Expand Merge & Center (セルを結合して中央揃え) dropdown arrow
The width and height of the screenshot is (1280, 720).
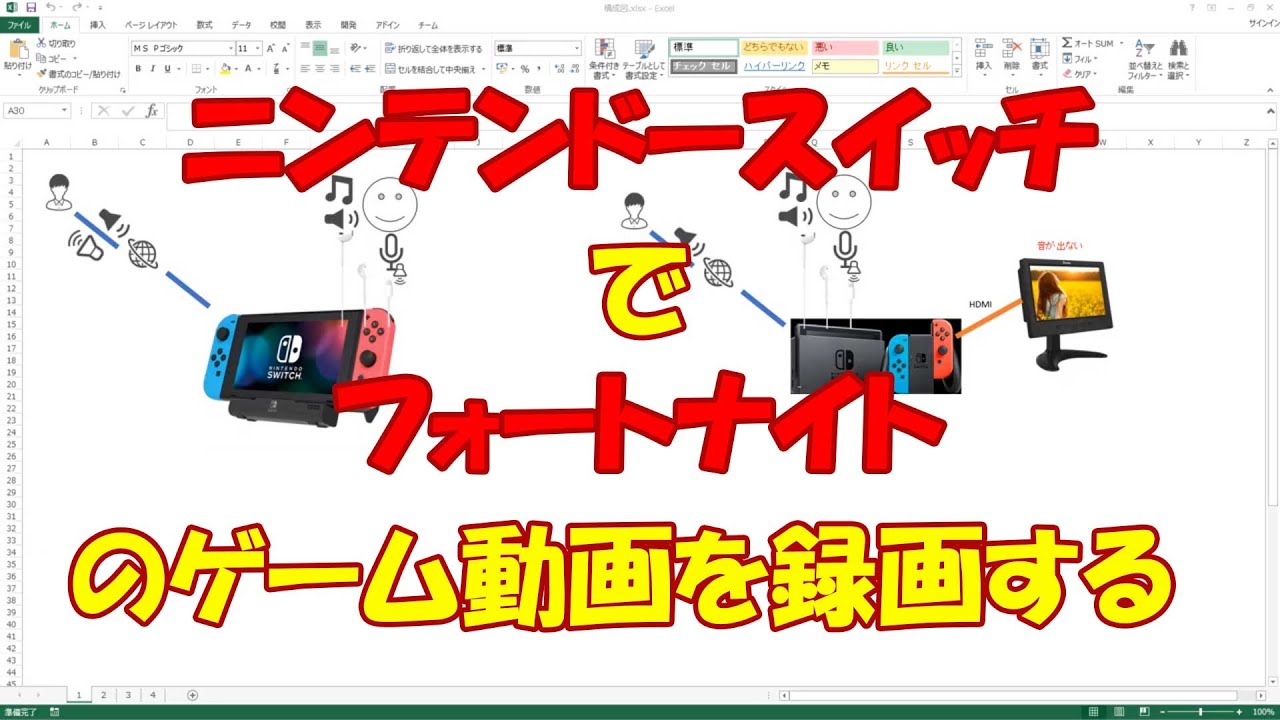coord(484,69)
